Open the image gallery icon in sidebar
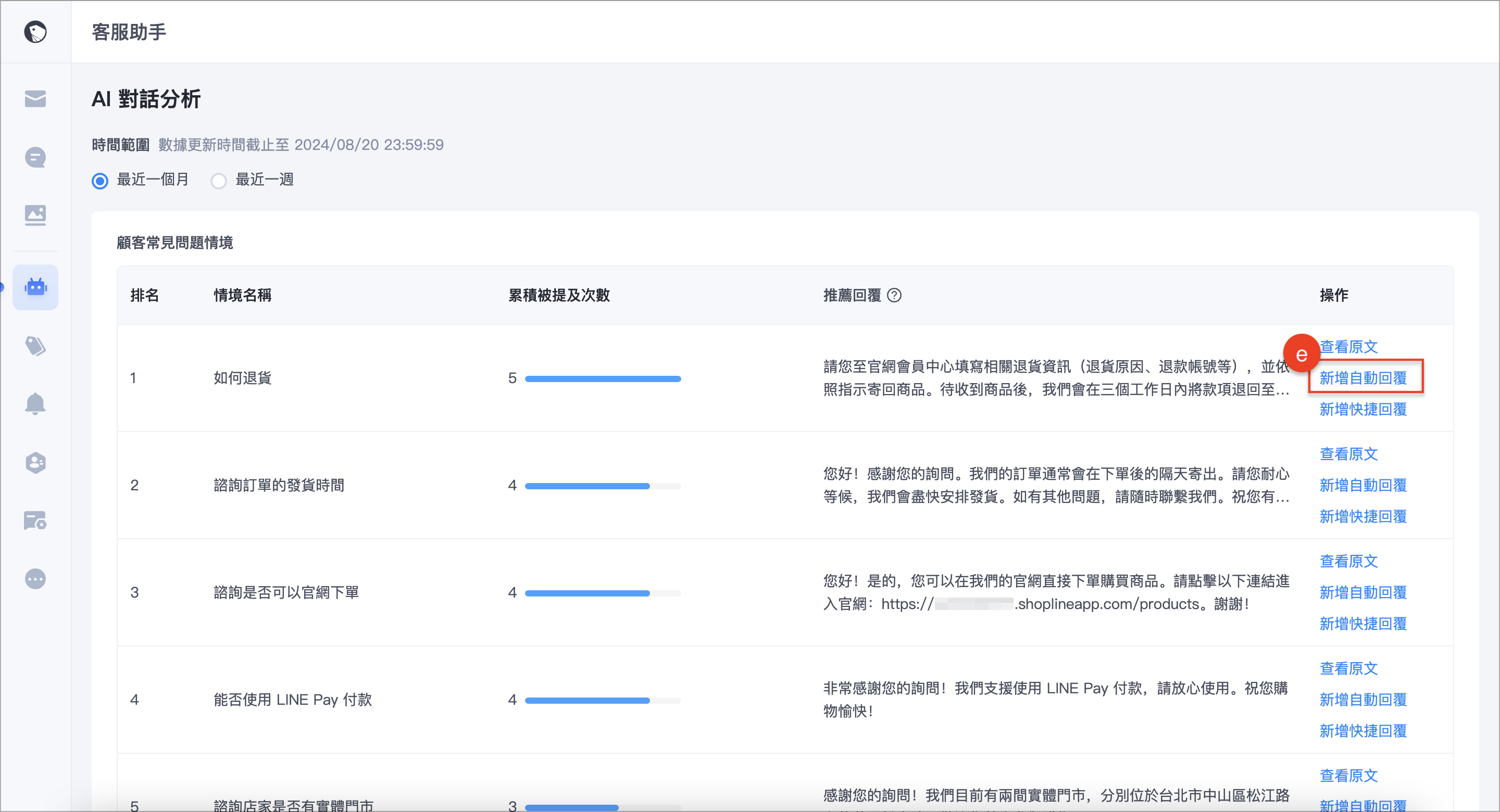 pyautogui.click(x=35, y=215)
